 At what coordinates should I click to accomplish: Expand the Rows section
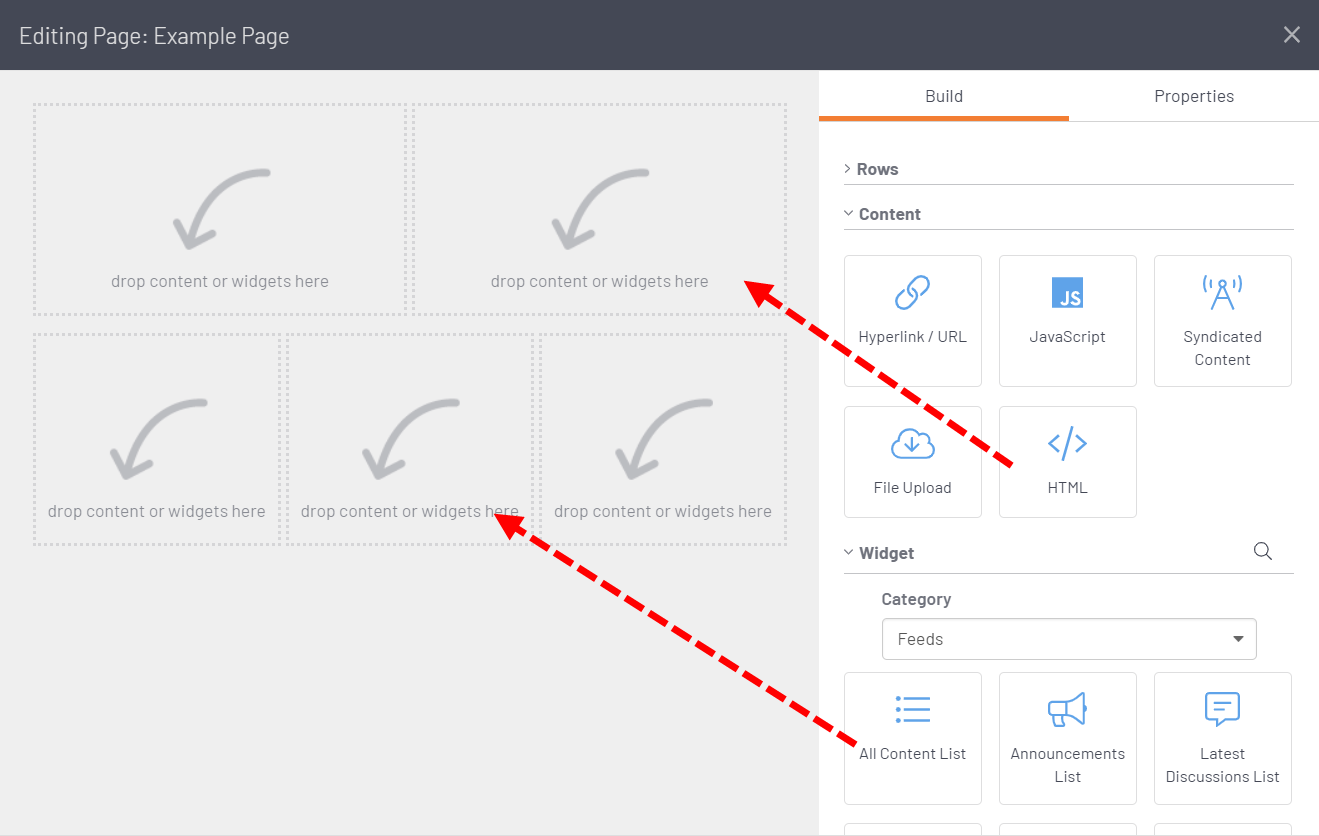[1068, 169]
